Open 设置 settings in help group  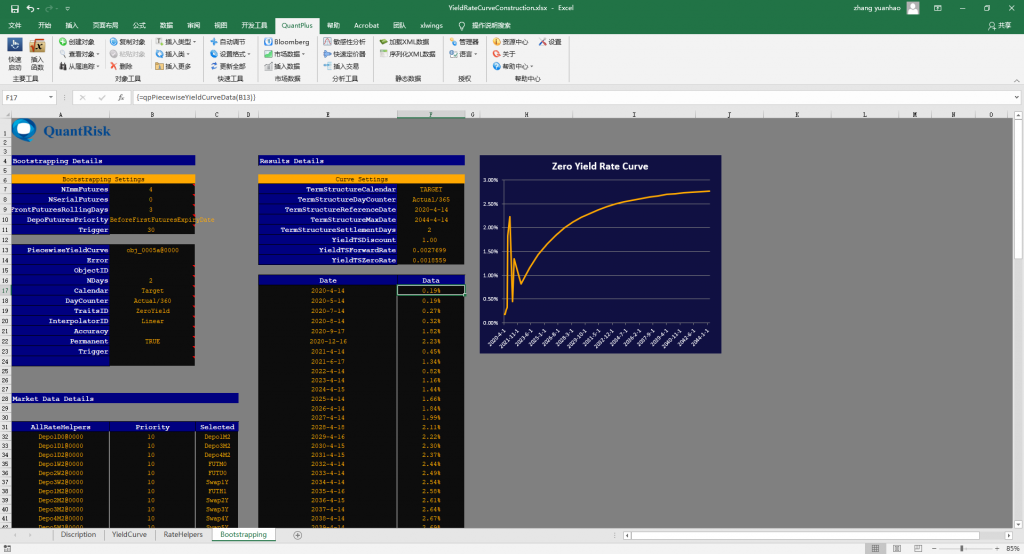point(550,42)
